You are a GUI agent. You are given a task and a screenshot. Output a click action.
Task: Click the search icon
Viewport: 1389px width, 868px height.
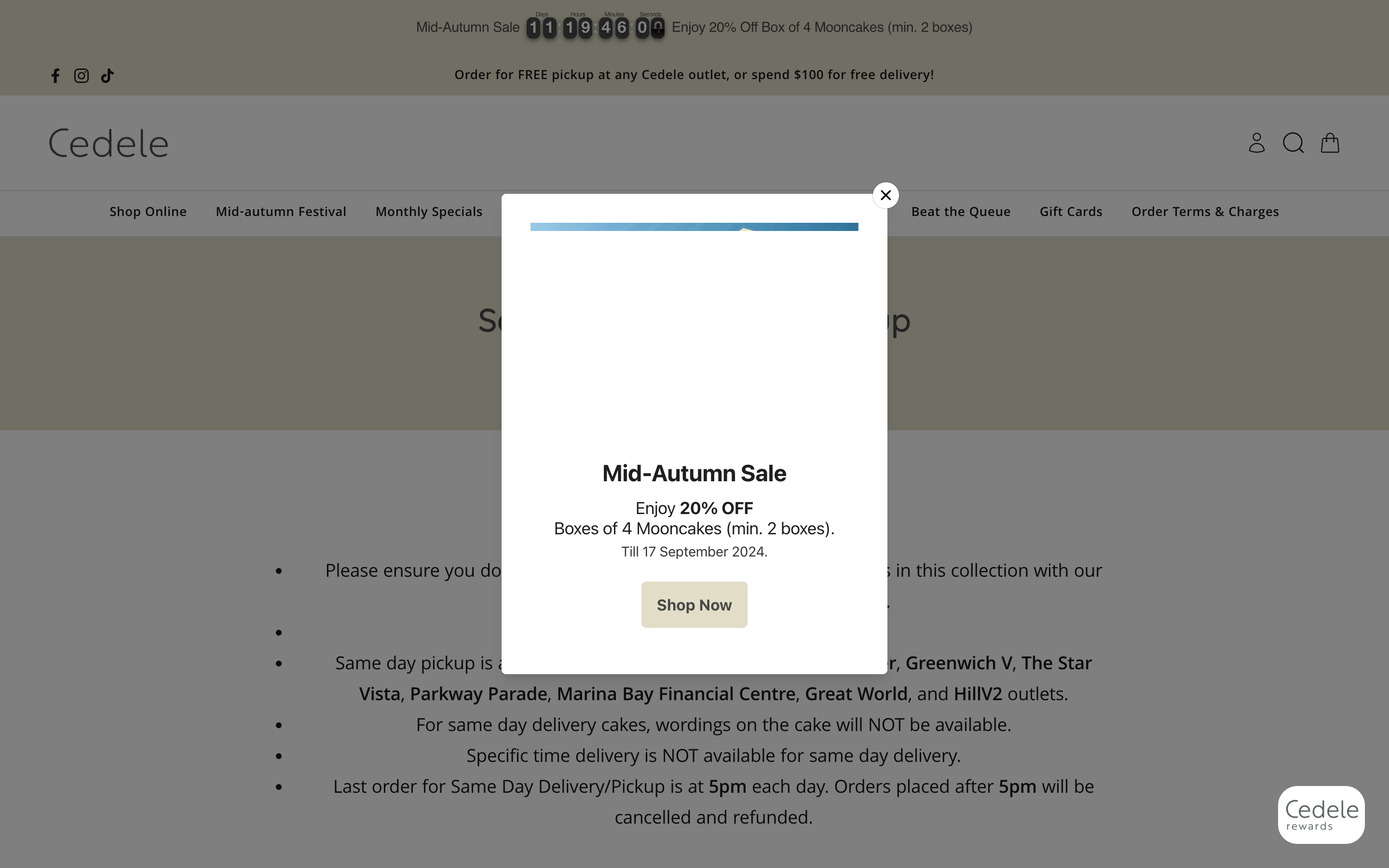(1294, 142)
